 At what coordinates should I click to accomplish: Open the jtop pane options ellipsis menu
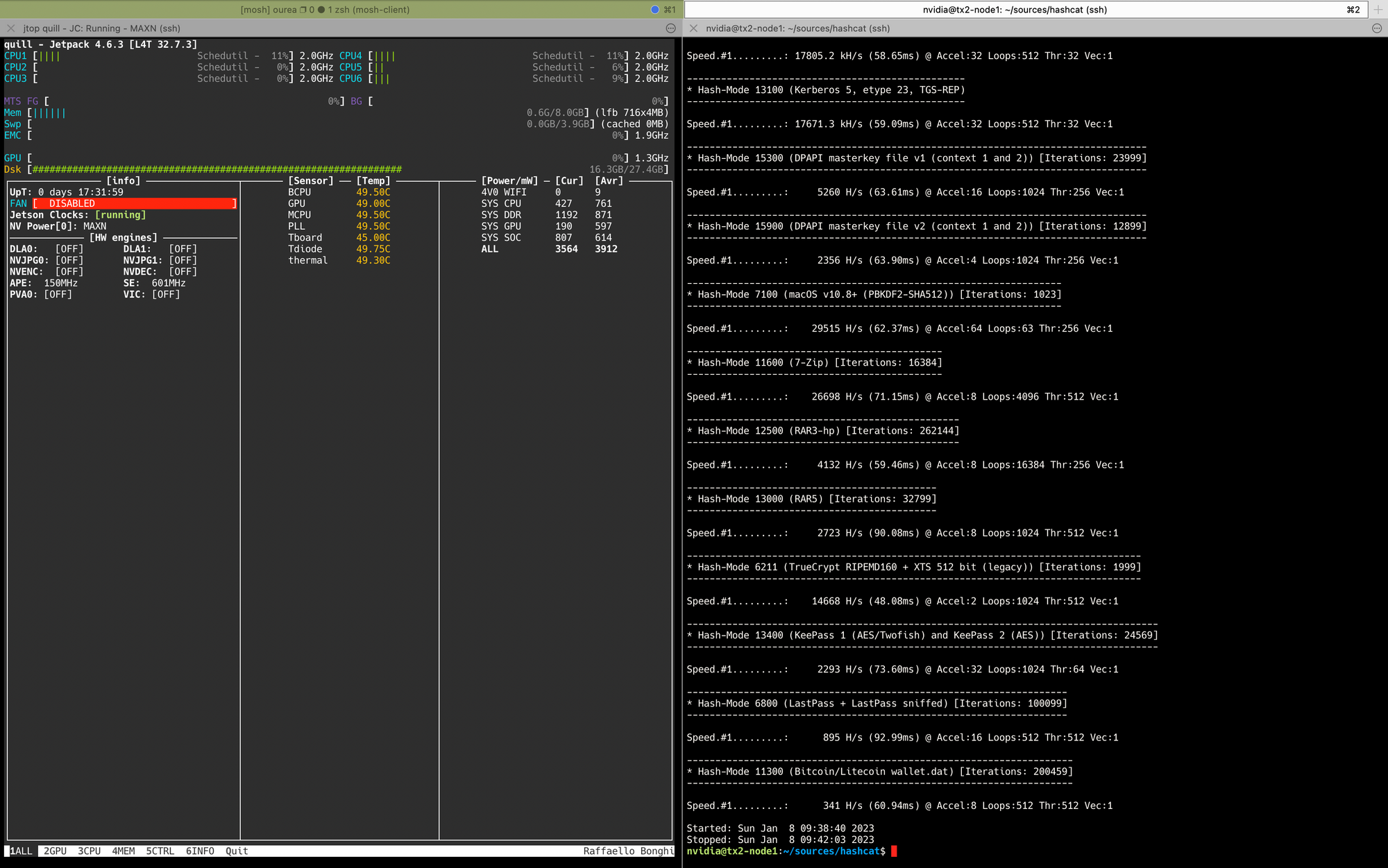[670, 28]
